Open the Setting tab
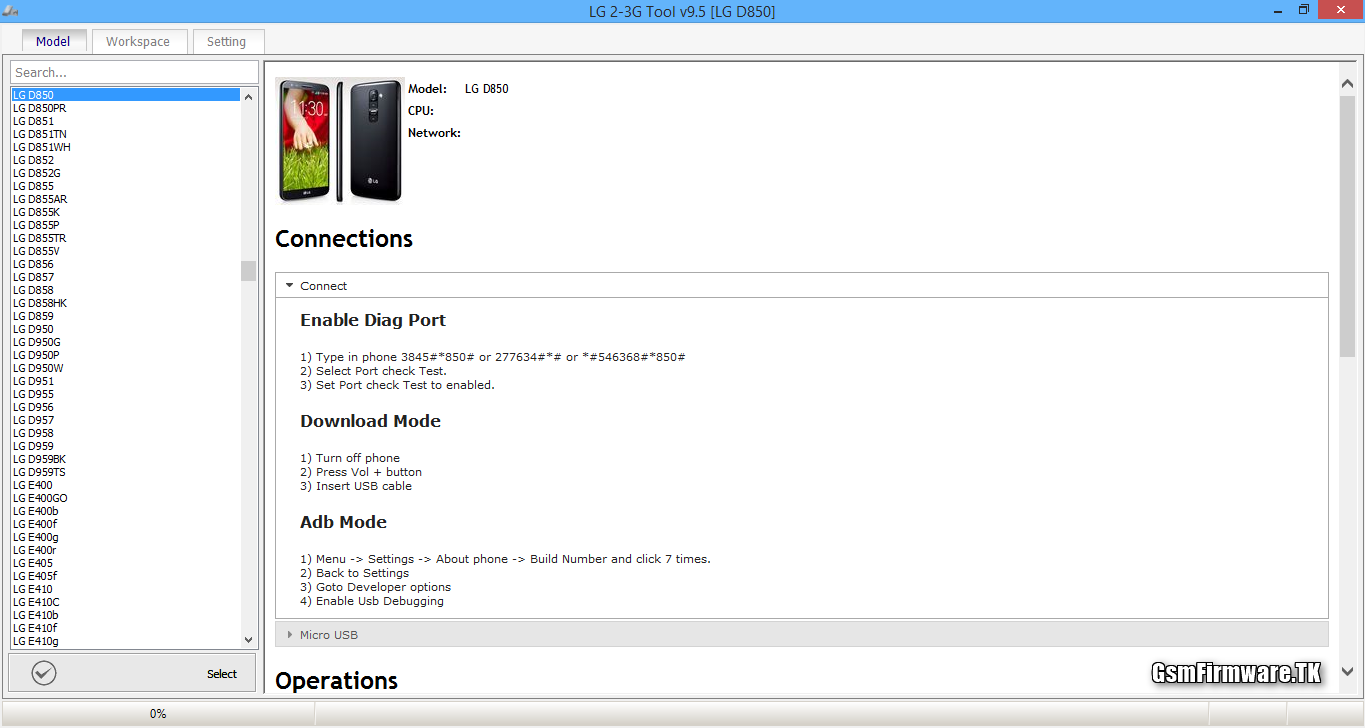This screenshot has height=728, width=1365. 226,41
